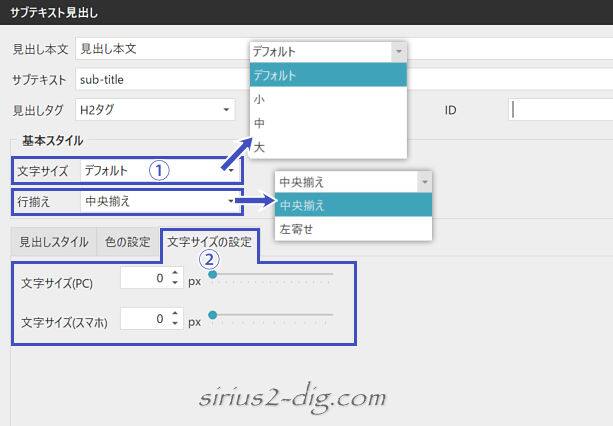Click the 文字サイズ(スマホ) slider handle
The image size is (613, 426).
click(212, 316)
